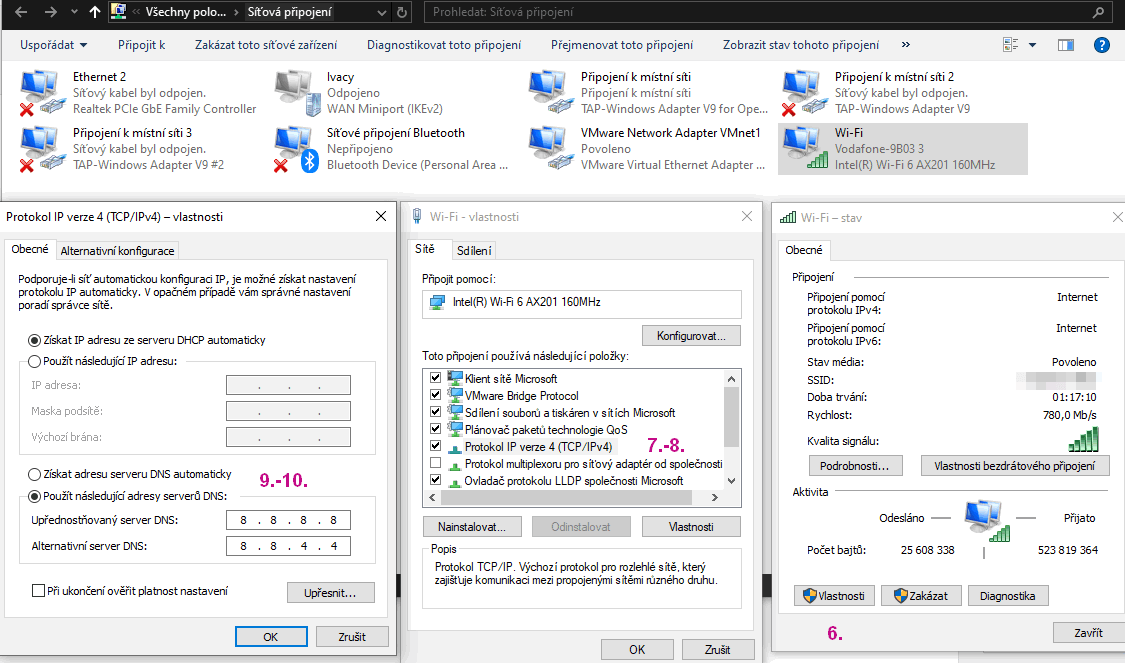The height and width of the screenshot is (663, 1128).
Task: Click the Ethernet 2 adapter icon
Action: (41, 93)
